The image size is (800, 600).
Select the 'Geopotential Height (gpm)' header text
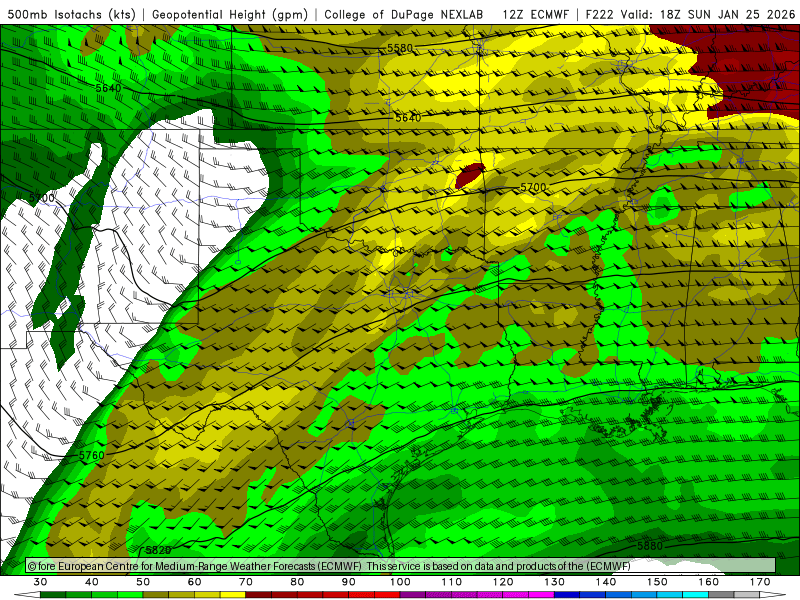pos(230,14)
